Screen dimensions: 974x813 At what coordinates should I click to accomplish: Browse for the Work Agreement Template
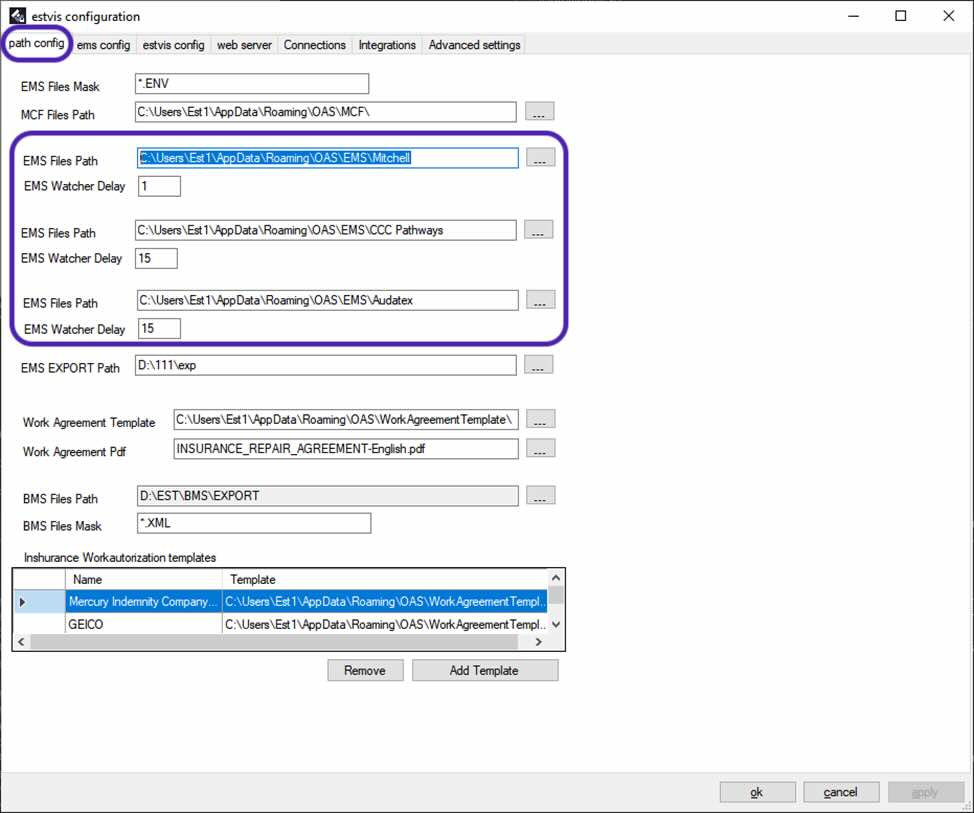pyautogui.click(x=540, y=419)
